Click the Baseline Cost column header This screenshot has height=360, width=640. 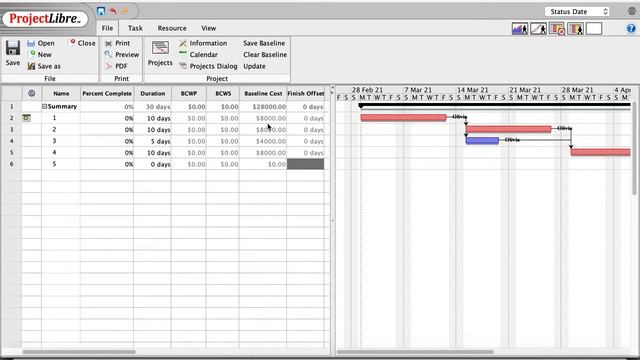(x=263, y=93)
